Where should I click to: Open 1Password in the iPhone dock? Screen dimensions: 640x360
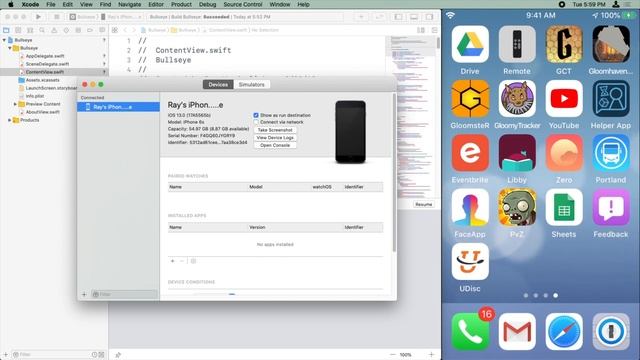611,331
